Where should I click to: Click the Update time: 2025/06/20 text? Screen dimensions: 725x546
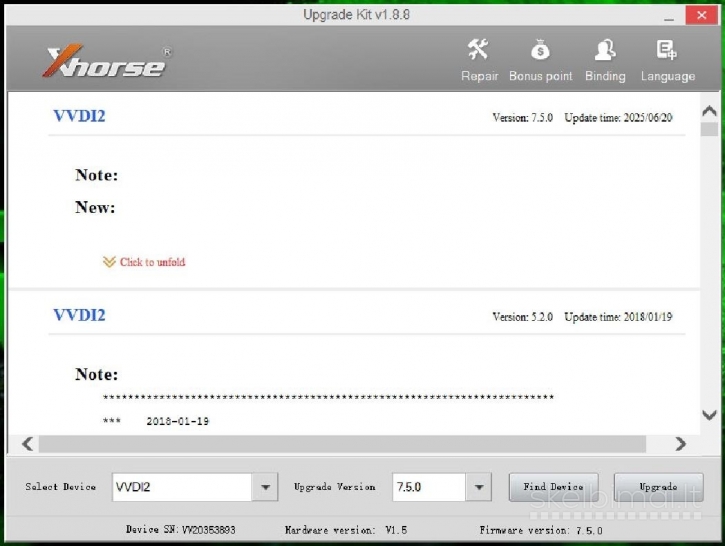click(x=618, y=118)
